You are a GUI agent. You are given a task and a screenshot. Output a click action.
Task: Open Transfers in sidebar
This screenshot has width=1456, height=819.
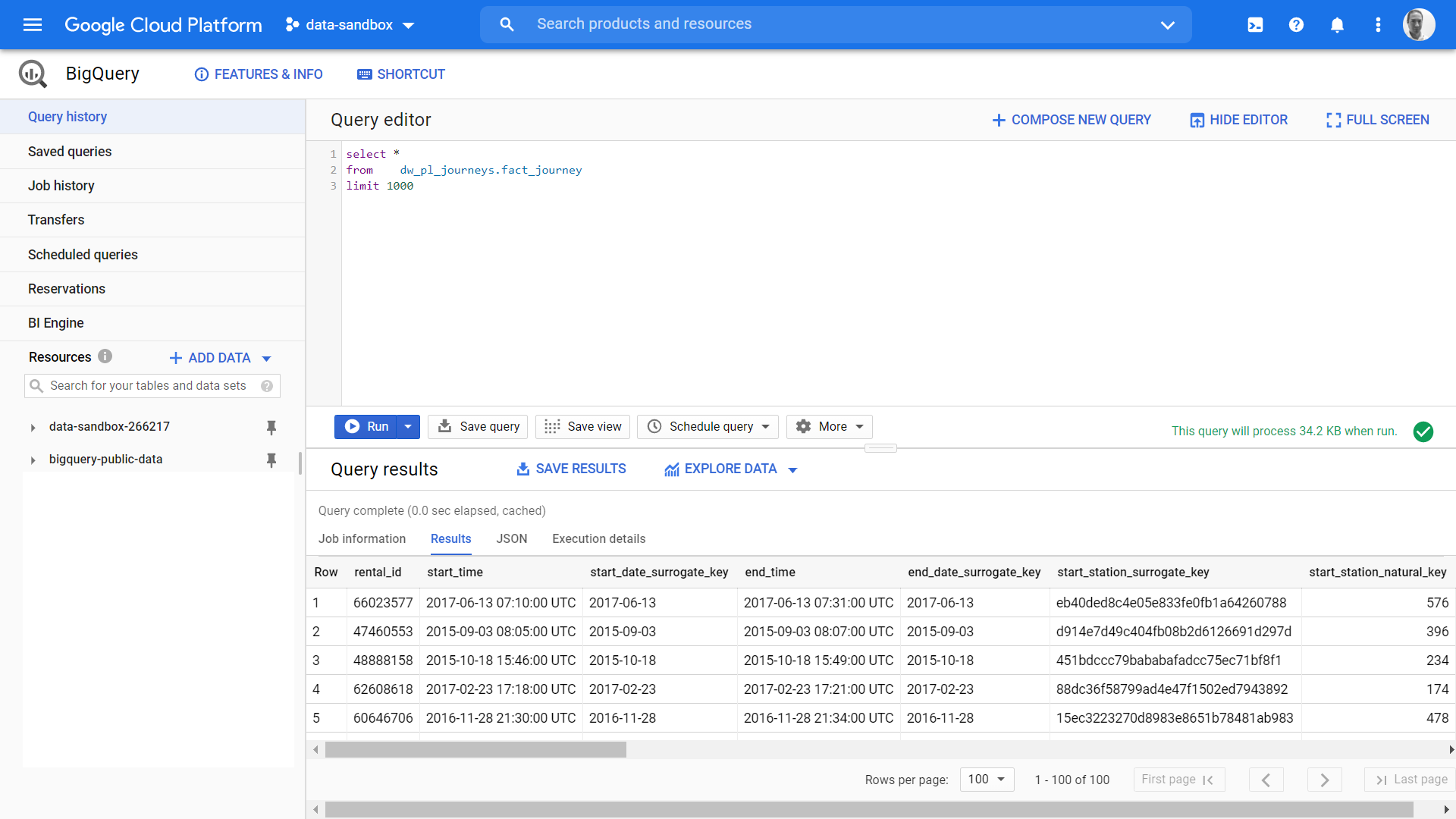pos(152,220)
